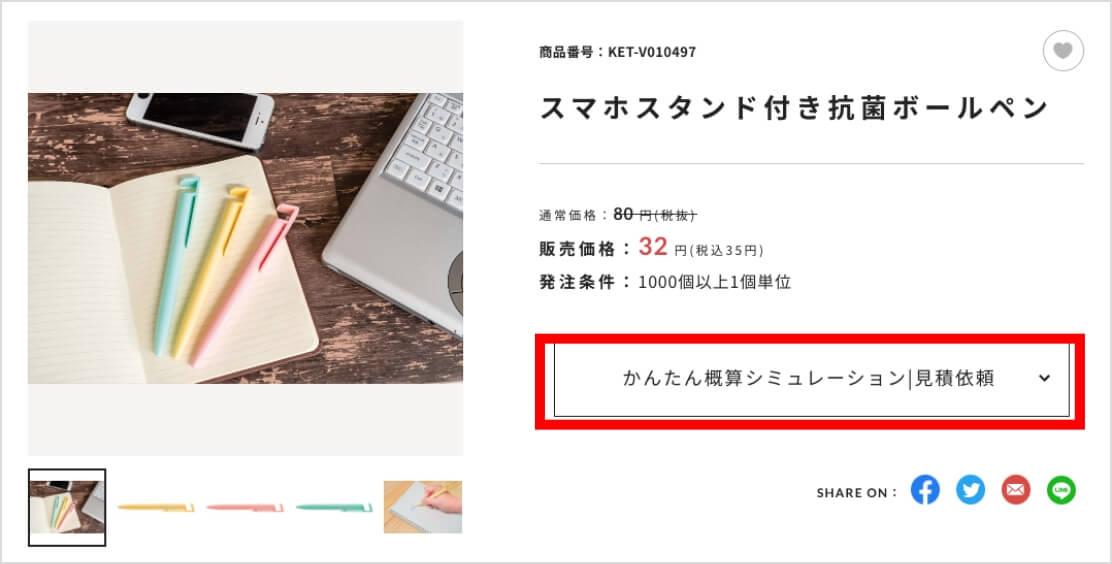Share on LINE with green icon
This screenshot has width=1112, height=564.
[1061, 490]
